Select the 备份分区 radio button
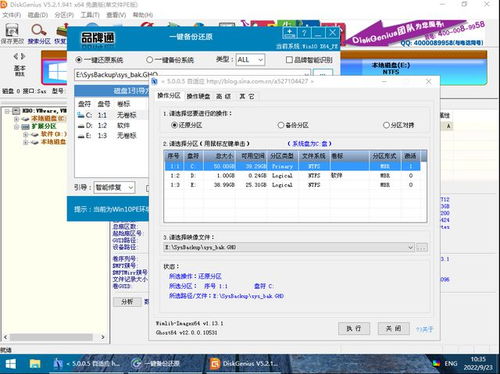The width and height of the screenshot is (500, 374). pyautogui.click(x=281, y=125)
